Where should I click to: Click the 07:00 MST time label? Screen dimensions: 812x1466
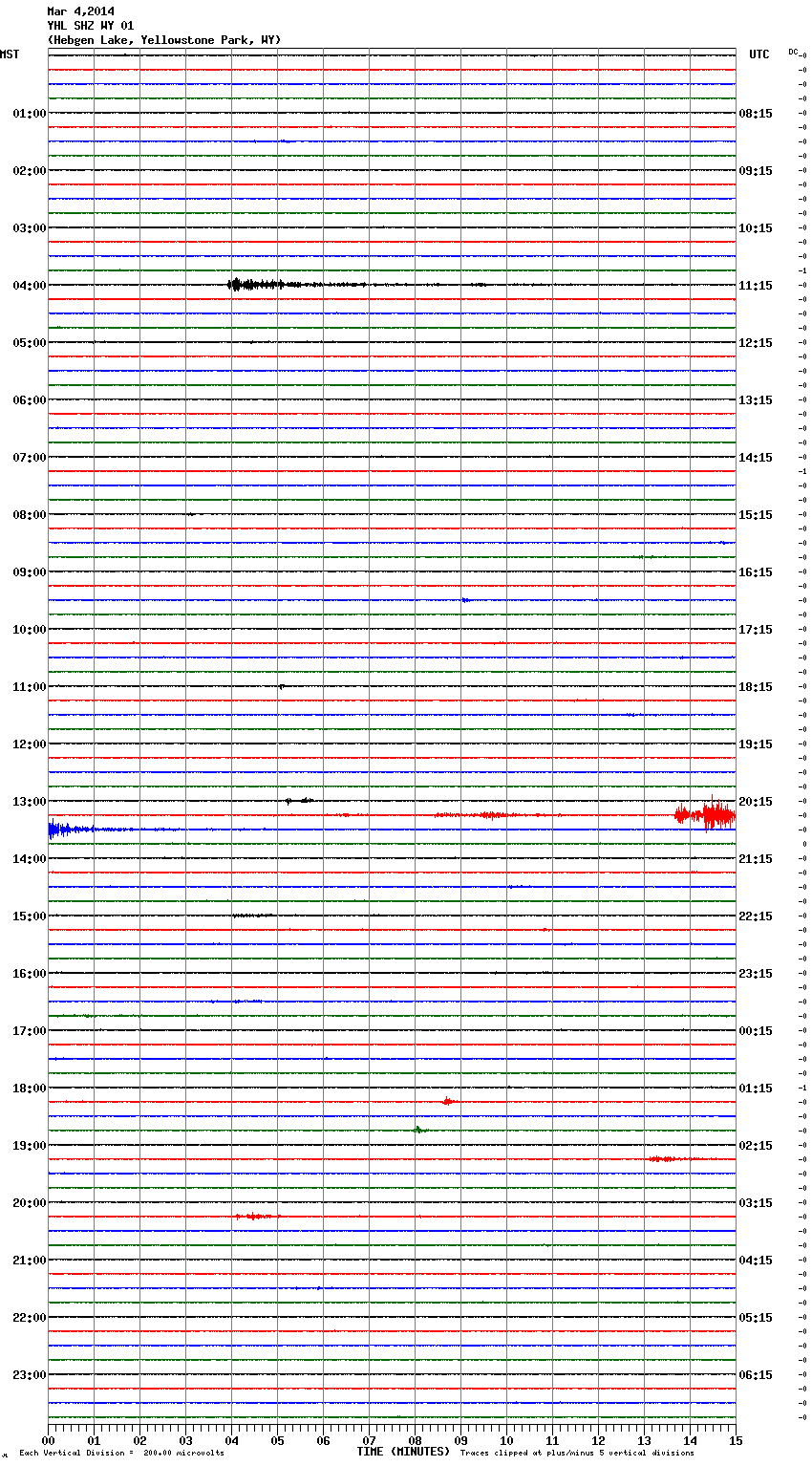pos(30,458)
